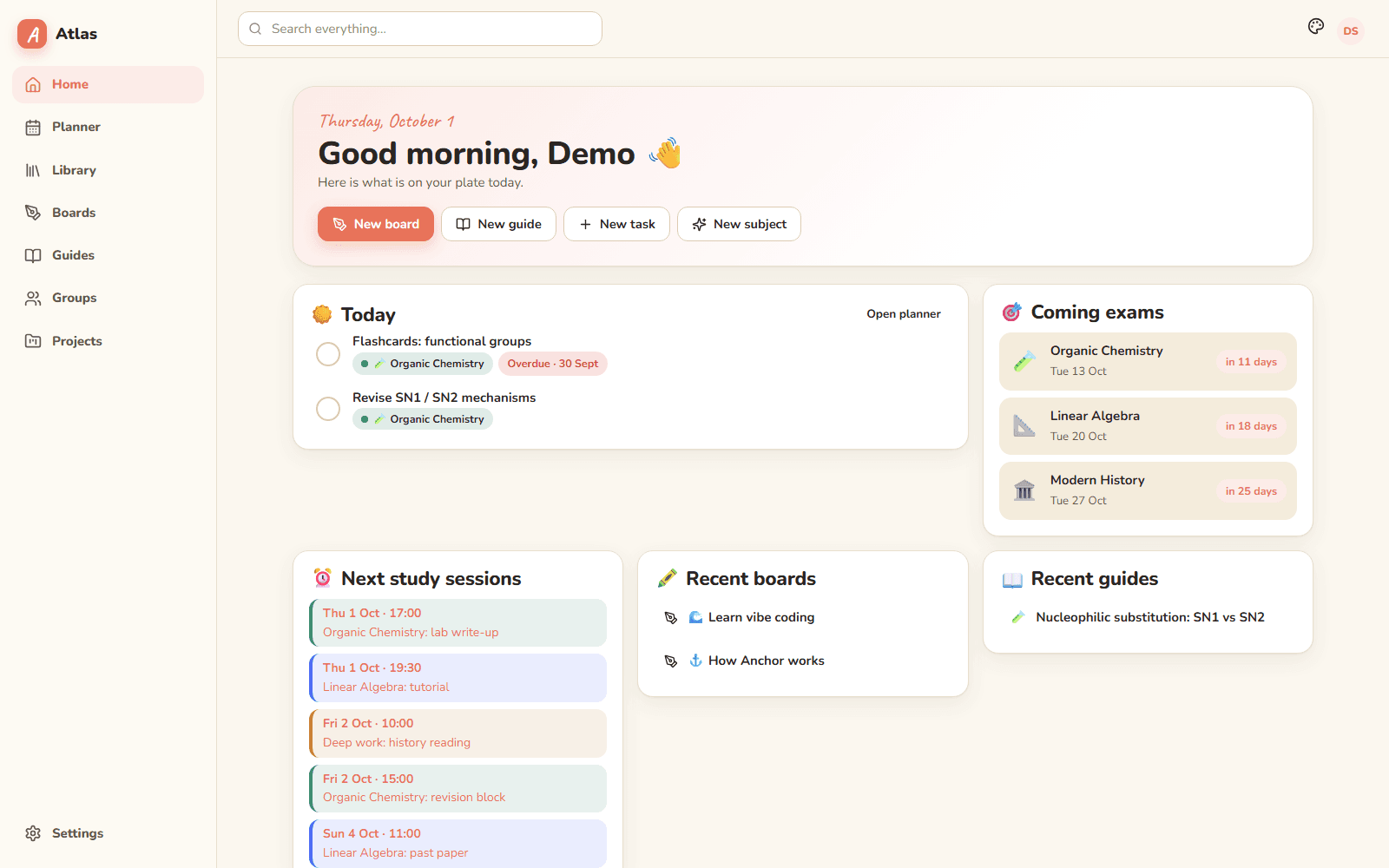
Task: Click the ruler icon on Linear Algebra exam
Action: click(1024, 426)
